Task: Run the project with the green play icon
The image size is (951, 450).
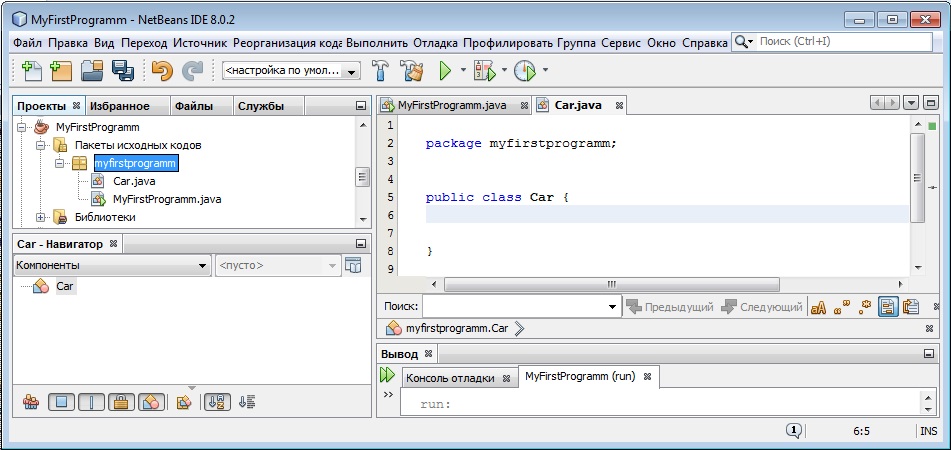Action: coord(445,71)
